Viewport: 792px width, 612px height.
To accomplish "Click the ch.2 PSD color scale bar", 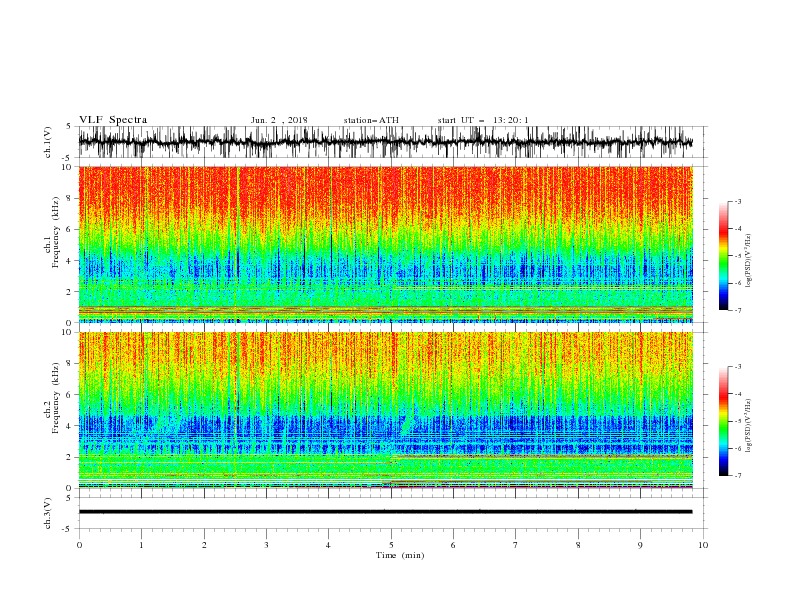I will (x=723, y=421).
